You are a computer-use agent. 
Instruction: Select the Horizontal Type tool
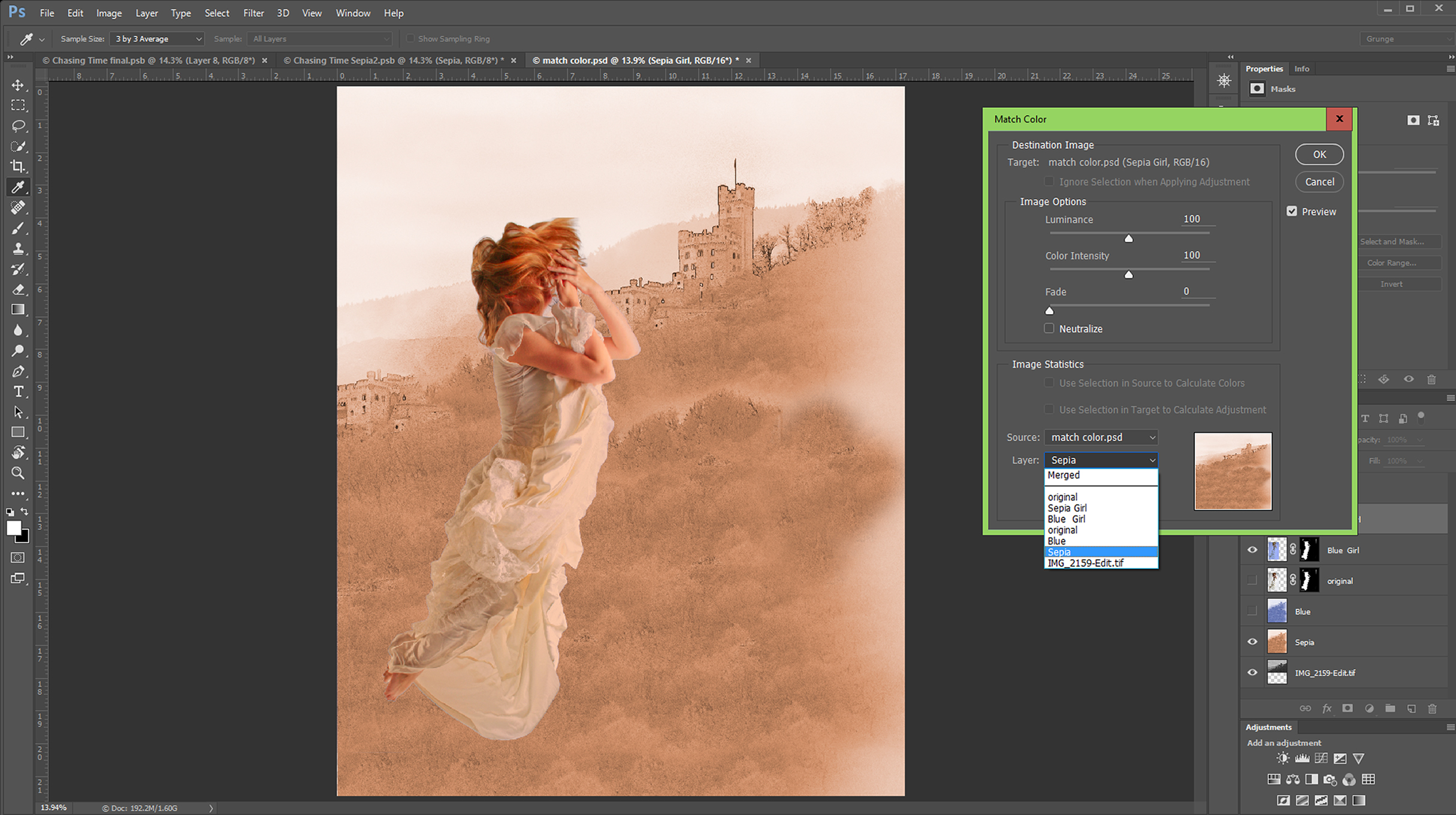coord(18,391)
